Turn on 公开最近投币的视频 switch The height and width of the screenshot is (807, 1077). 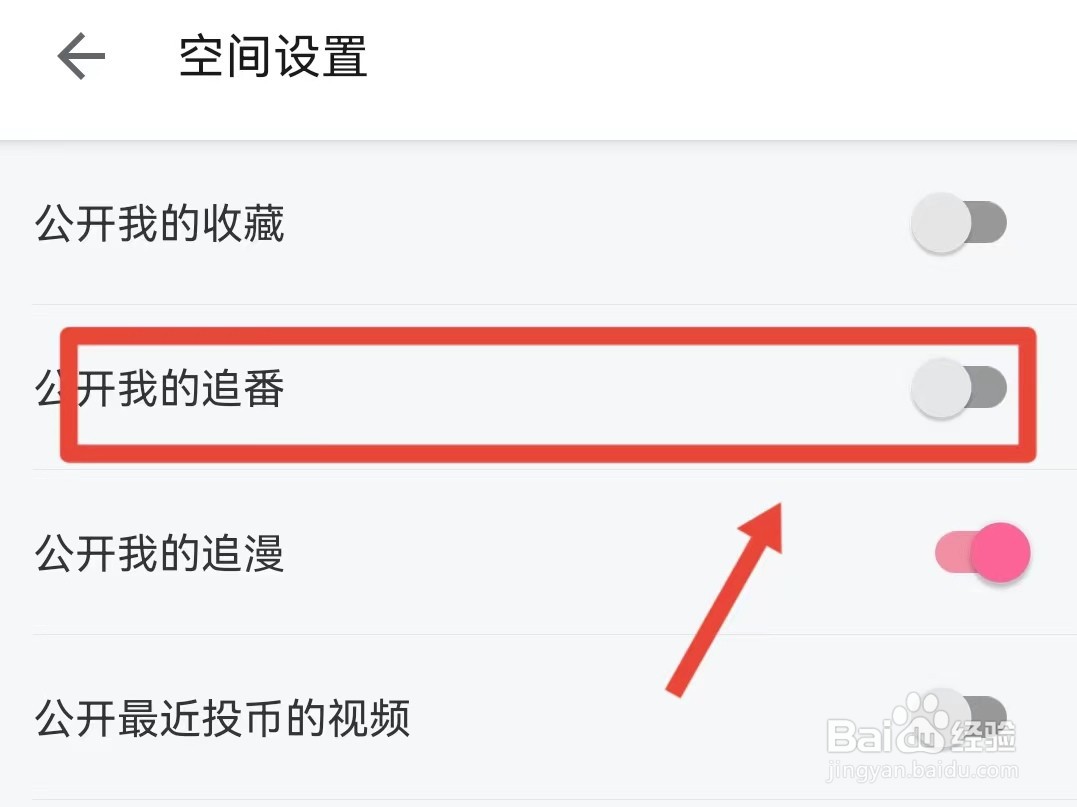(958, 715)
